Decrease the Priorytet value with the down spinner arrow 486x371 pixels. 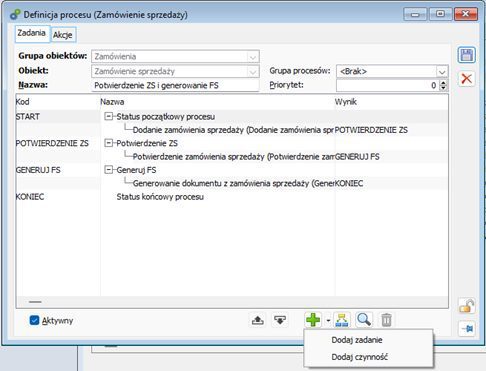(x=443, y=88)
